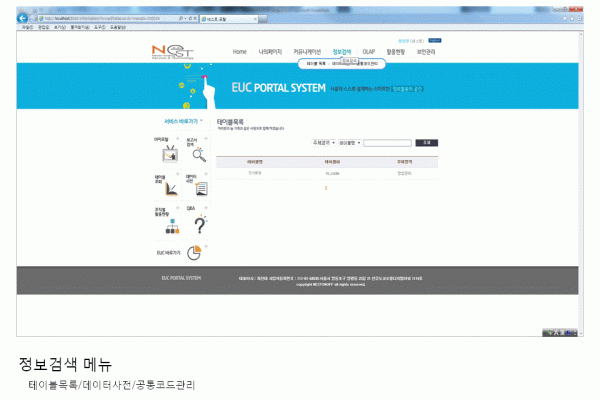Click the browser home icon at top right
This screenshot has height=400, width=600.
[x=565, y=18]
